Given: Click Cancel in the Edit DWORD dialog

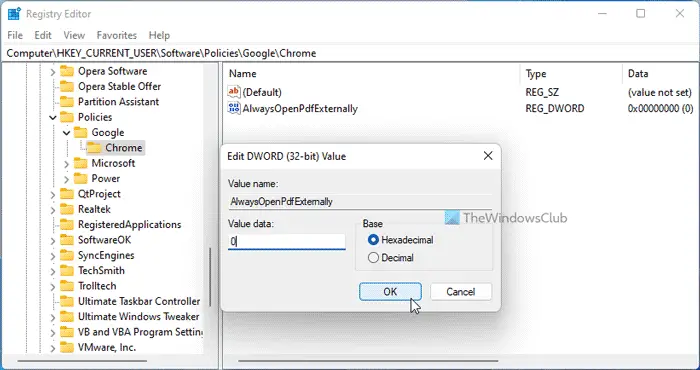Looking at the screenshot, I should [461, 292].
